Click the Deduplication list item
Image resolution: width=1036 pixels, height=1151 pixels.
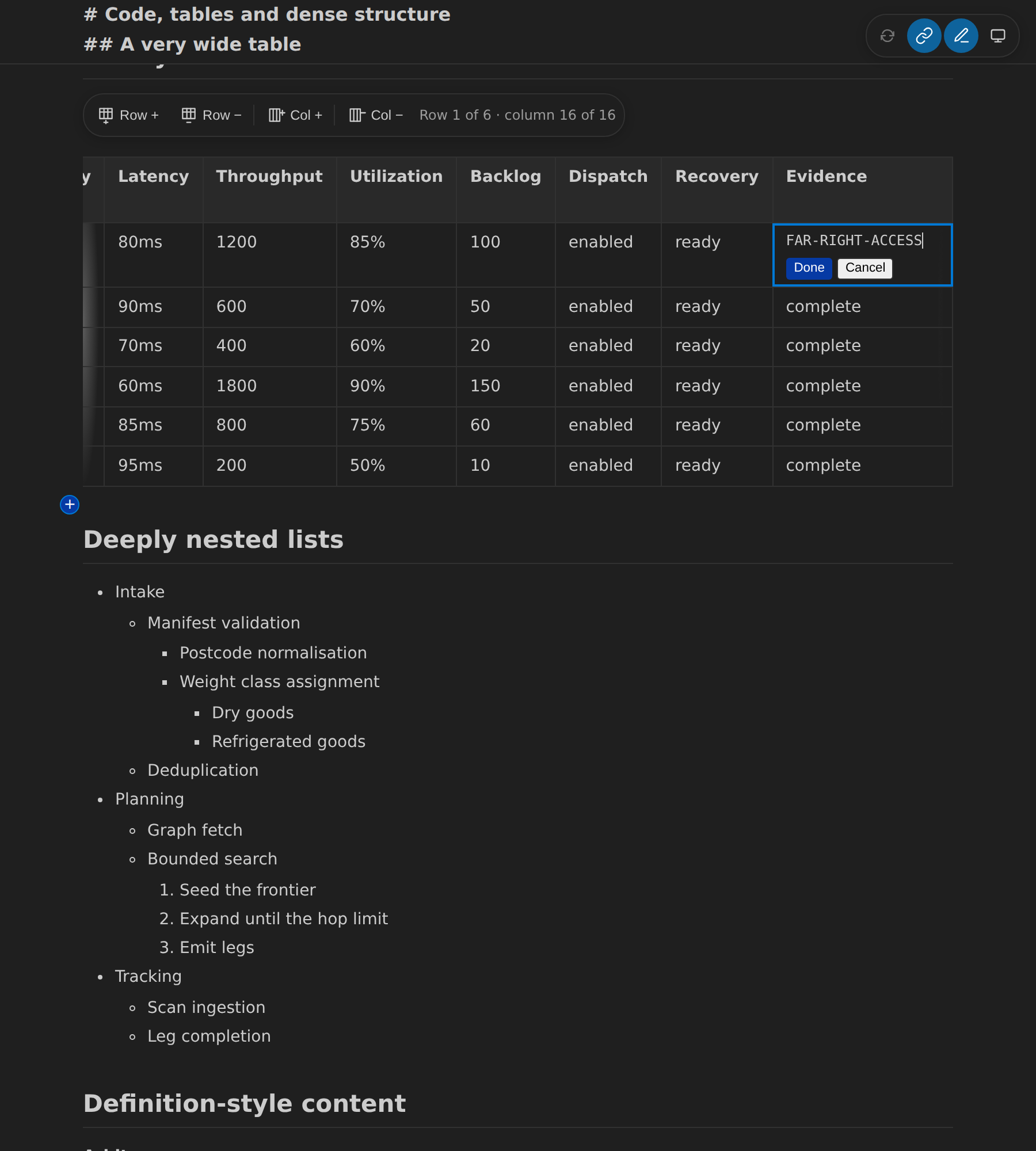pos(203,770)
